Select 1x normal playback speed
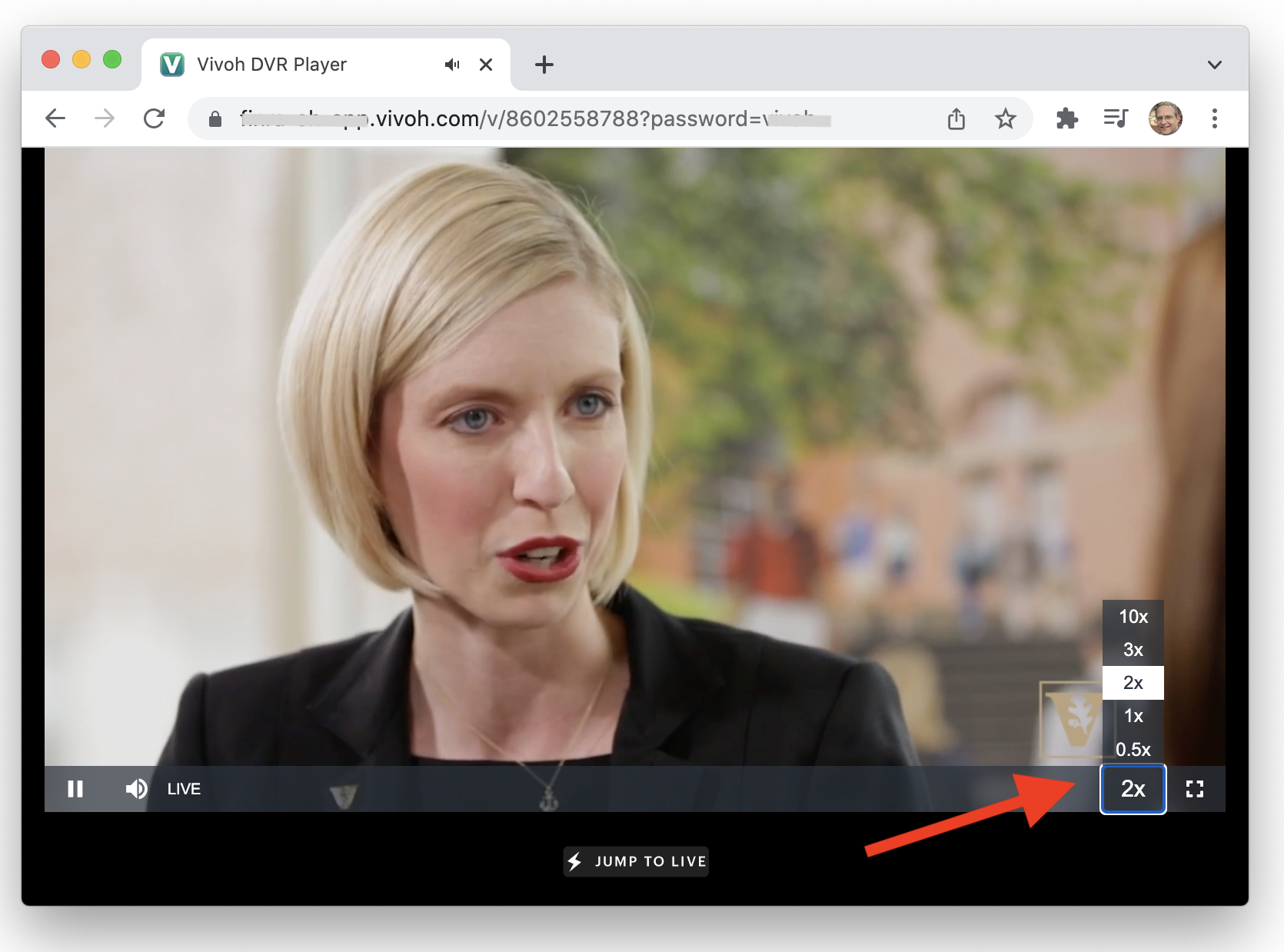The height and width of the screenshot is (952, 1284). pos(1133,716)
